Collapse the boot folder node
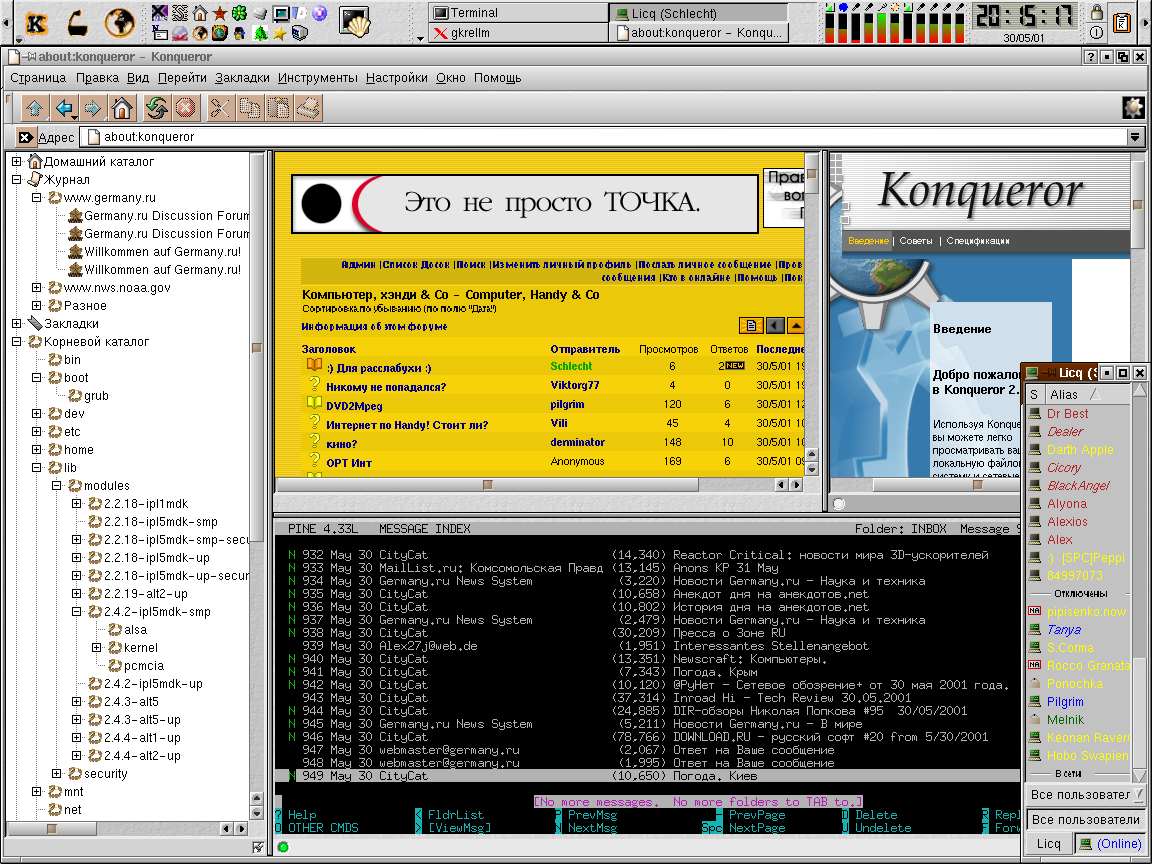The width and height of the screenshot is (1152, 864). click(x=37, y=378)
